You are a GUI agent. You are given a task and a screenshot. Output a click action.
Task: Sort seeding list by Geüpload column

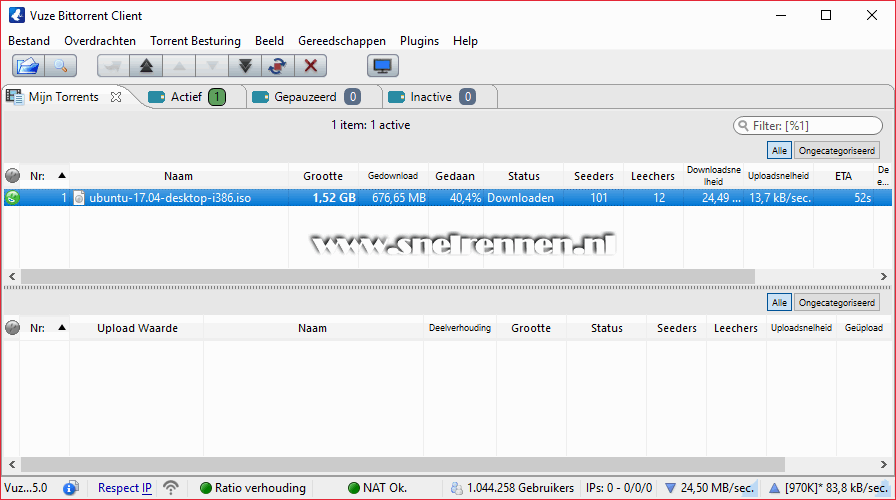863,328
